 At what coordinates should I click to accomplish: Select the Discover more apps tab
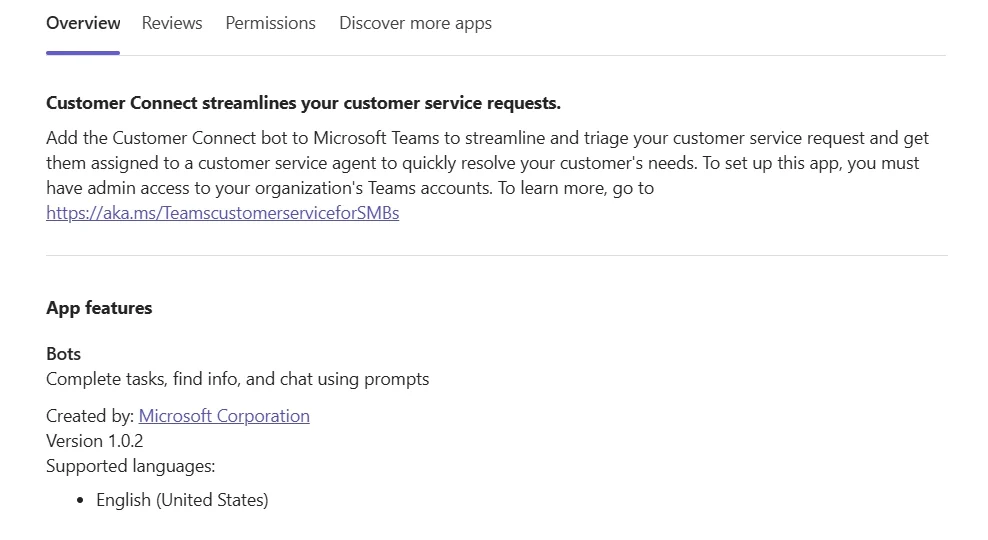coord(415,23)
